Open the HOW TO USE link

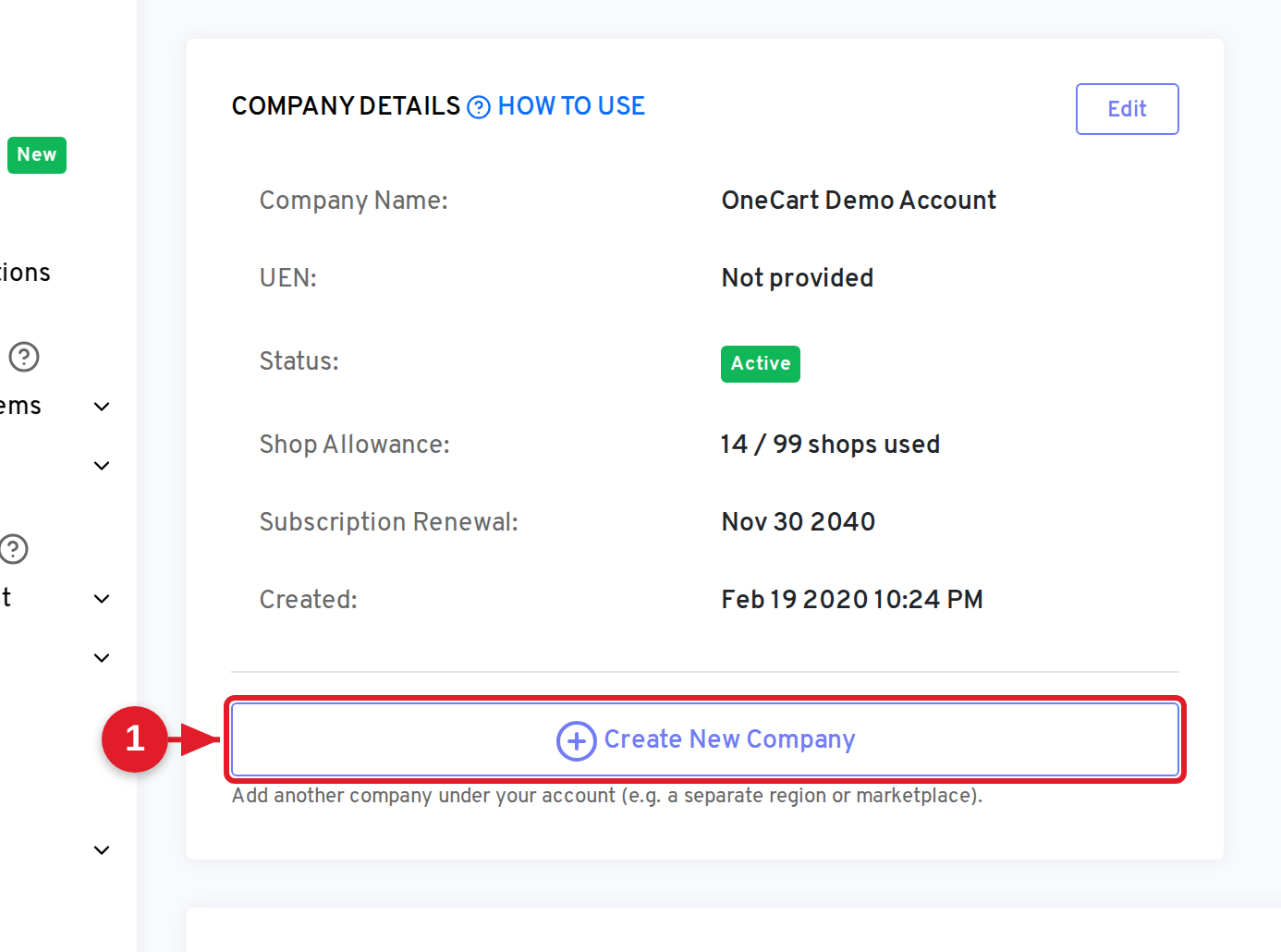coord(571,106)
